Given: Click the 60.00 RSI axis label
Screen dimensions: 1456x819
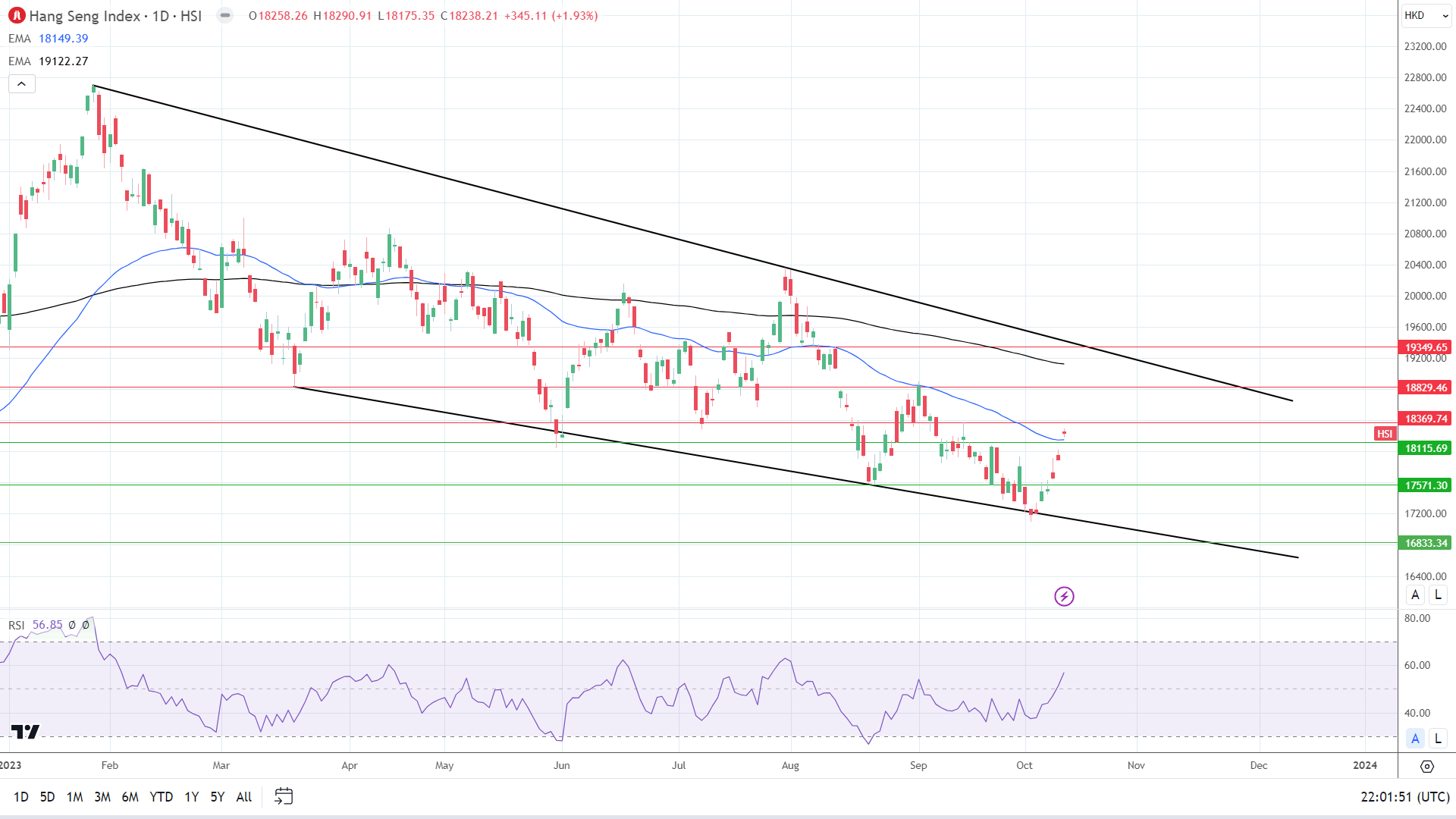Looking at the screenshot, I should pos(1417,665).
